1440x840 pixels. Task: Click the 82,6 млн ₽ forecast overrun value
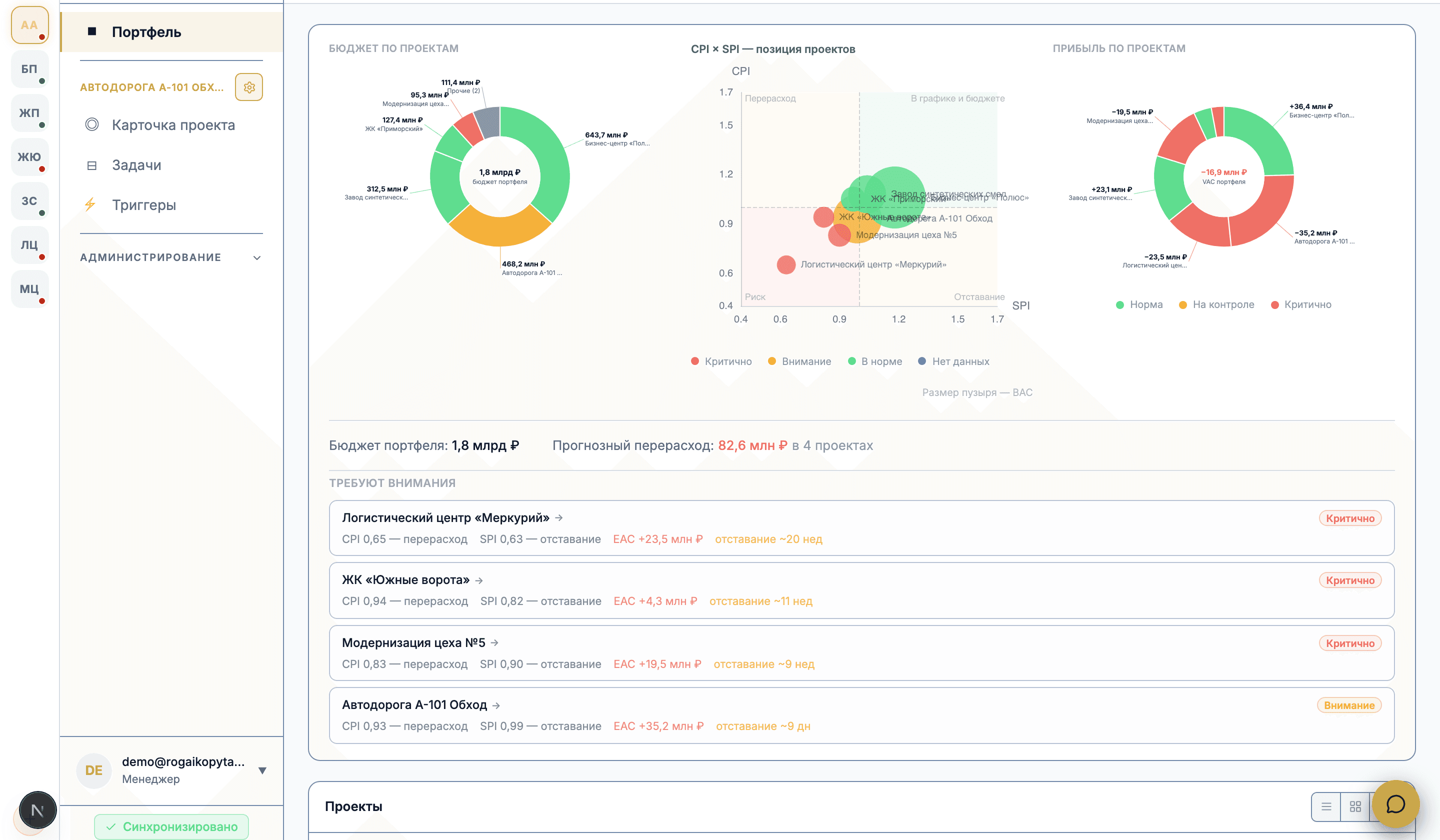[x=752, y=445]
